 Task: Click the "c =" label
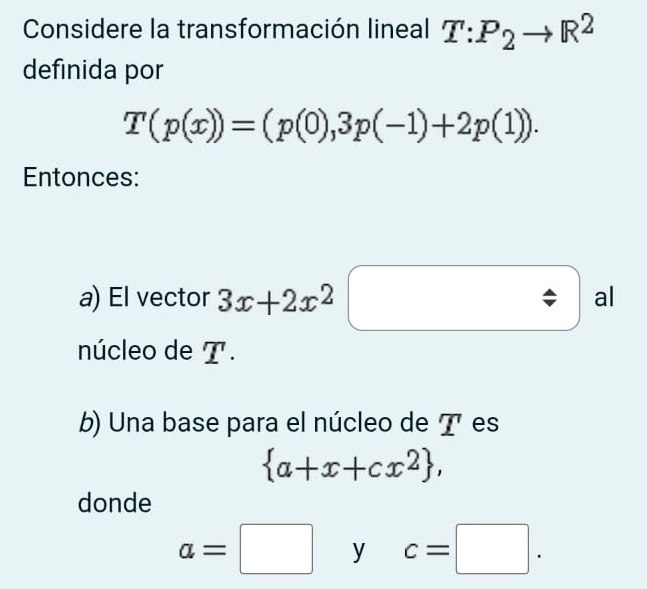pyautogui.click(x=425, y=550)
